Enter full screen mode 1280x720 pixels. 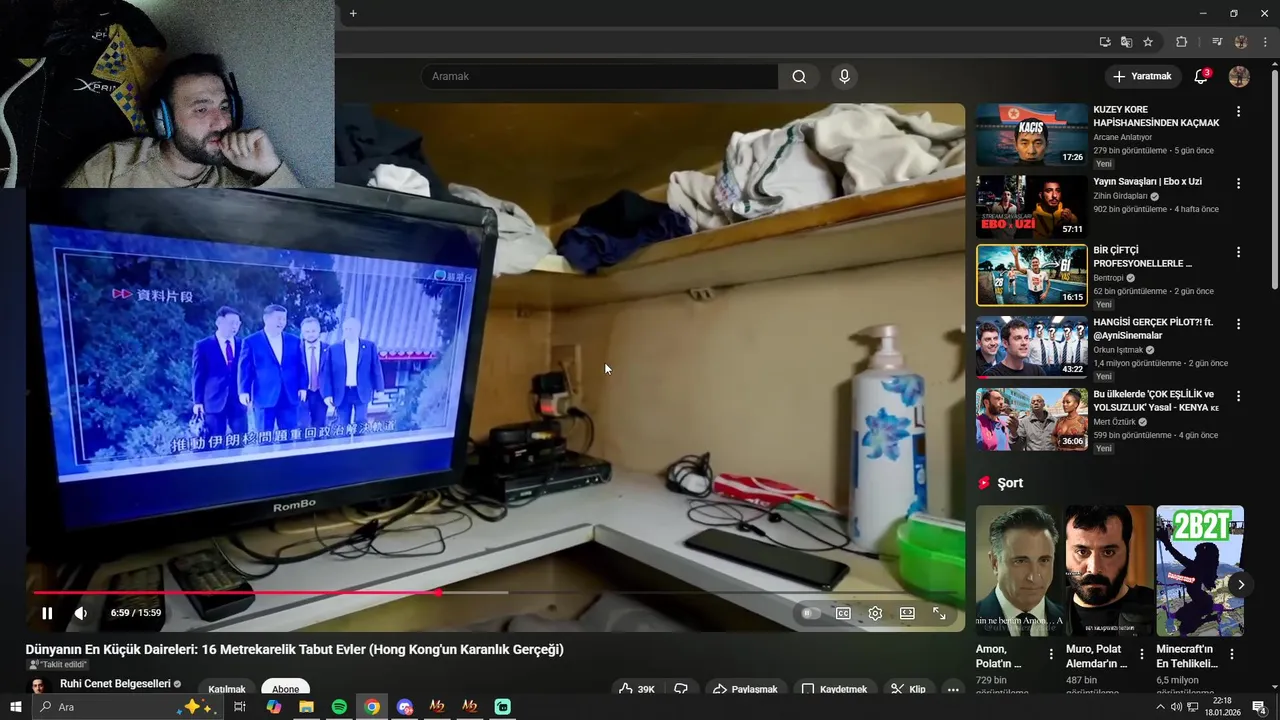tap(939, 613)
